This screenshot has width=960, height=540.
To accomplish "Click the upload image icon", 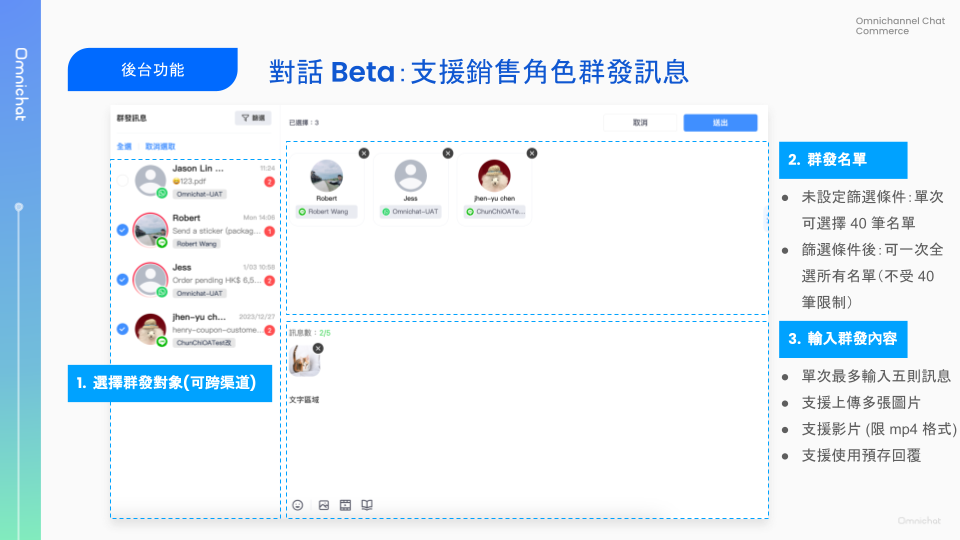I will (x=324, y=505).
